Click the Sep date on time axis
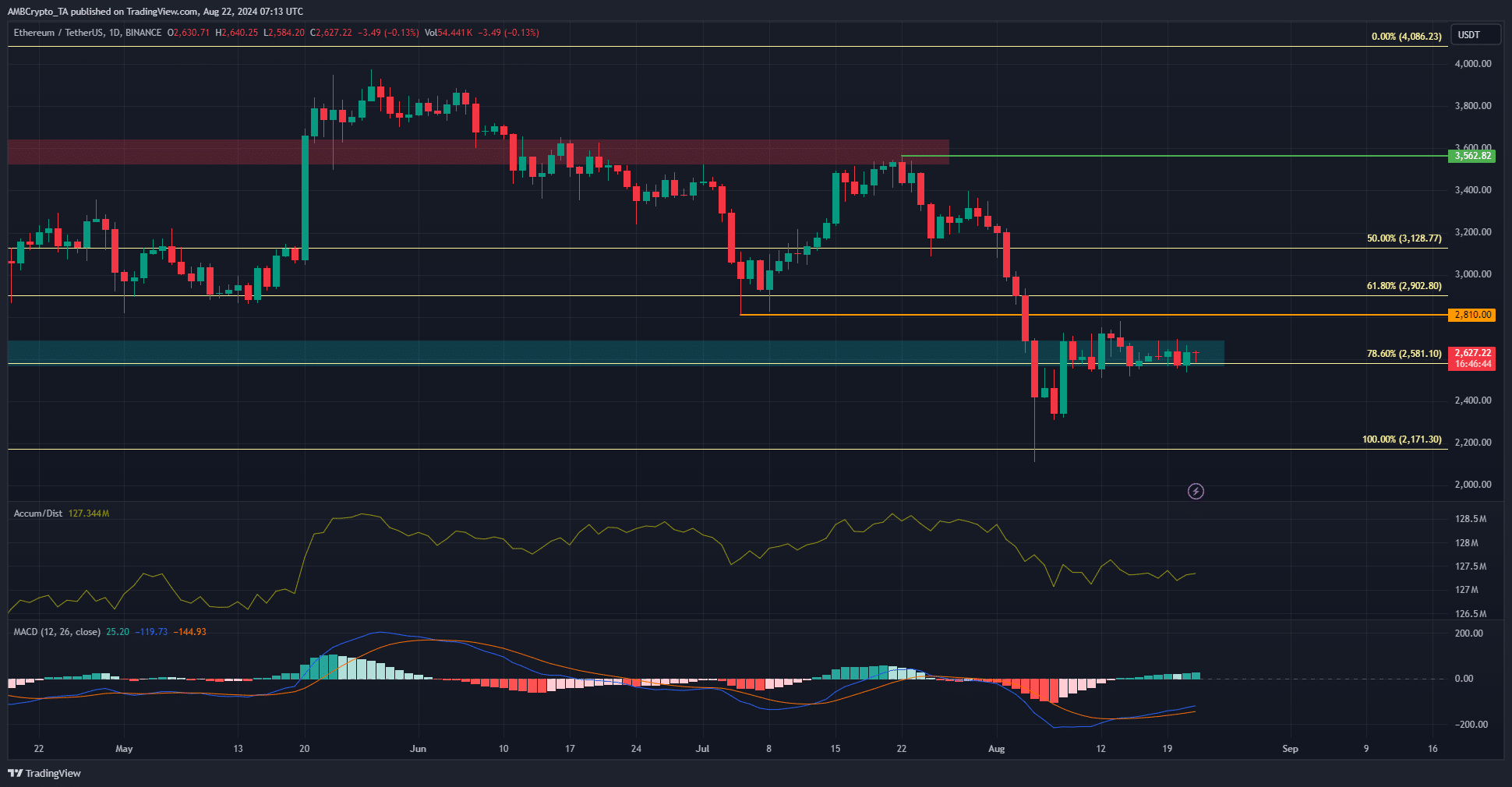Image resolution: width=1512 pixels, height=787 pixels. point(1291,749)
